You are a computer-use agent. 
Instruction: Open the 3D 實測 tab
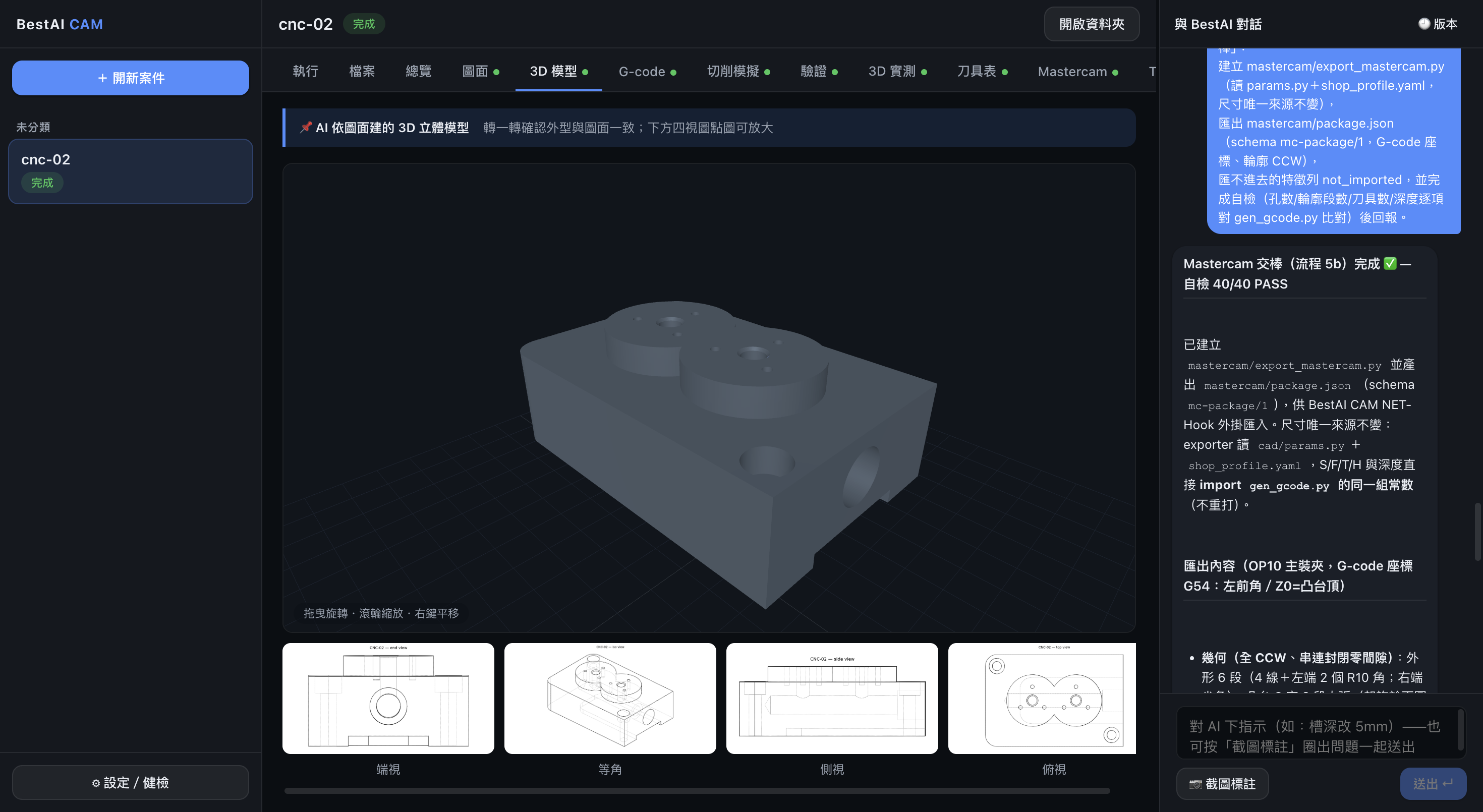(897, 71)
